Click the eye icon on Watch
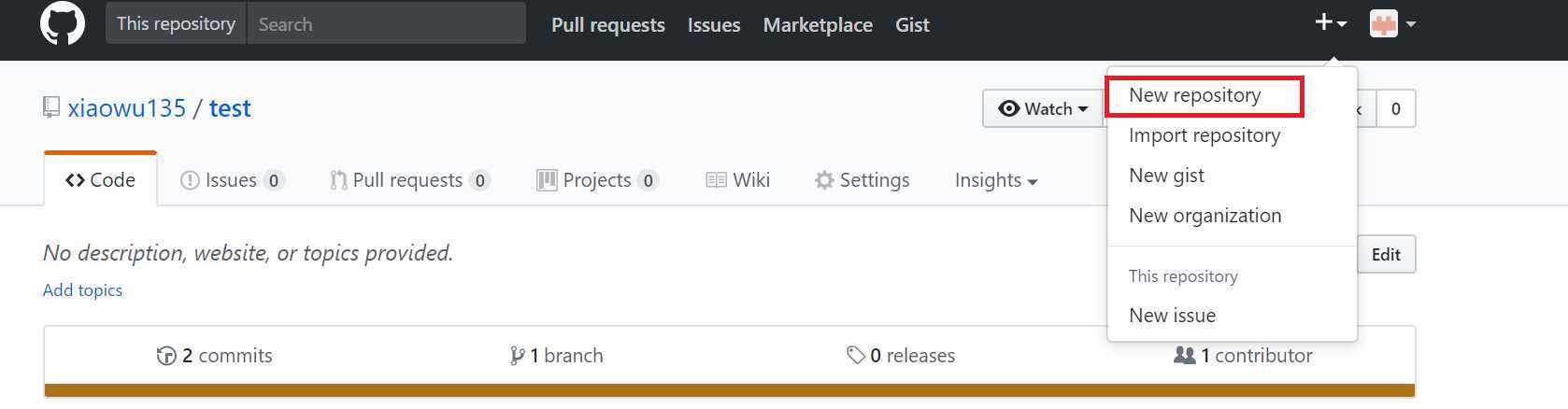The height and width of the screenshot is (409, 1568). click(1008, 108)
